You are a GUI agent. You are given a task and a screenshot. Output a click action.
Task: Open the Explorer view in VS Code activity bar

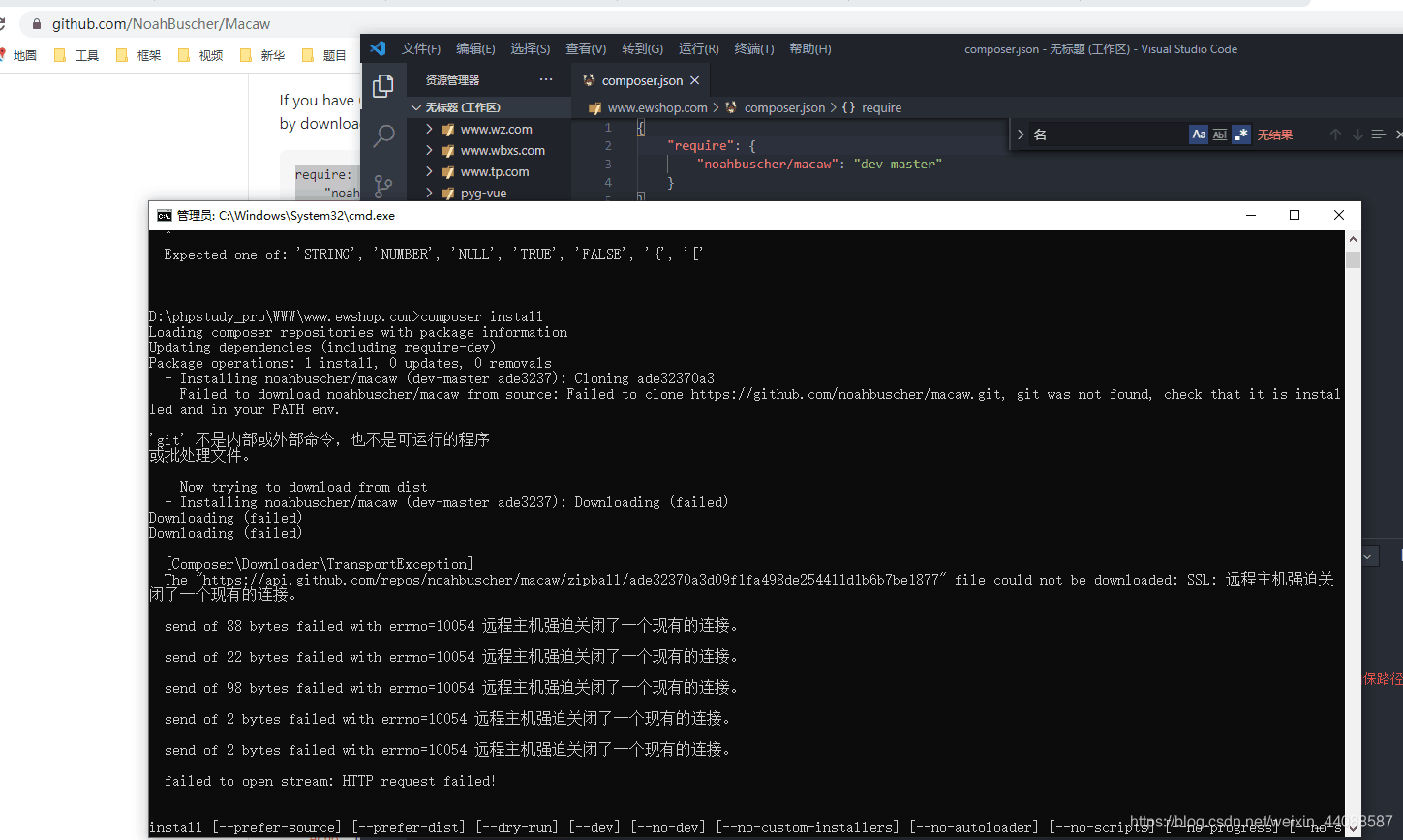383,85
